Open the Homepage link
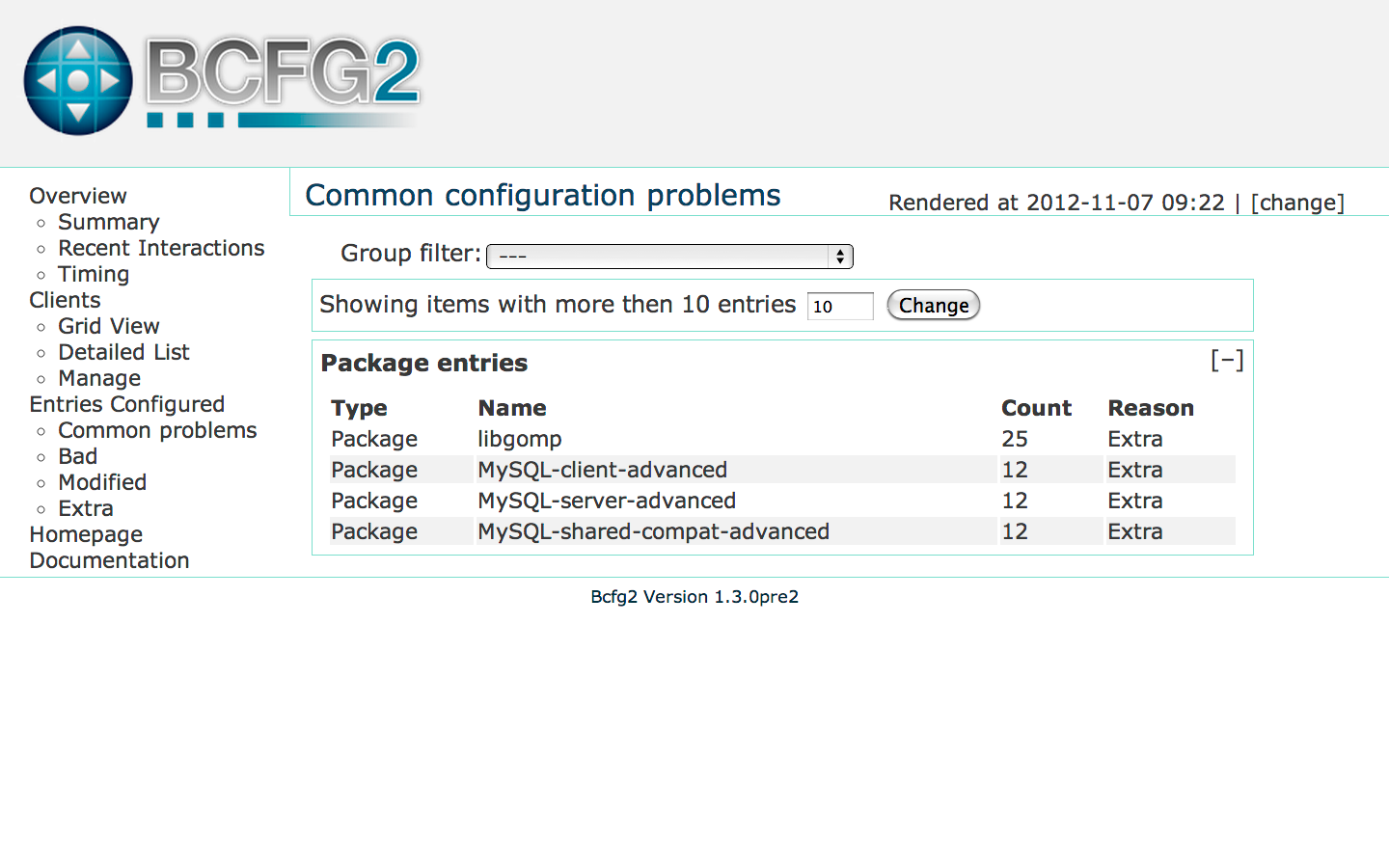This screenshot has height=868, width=1389. [86, 534]
